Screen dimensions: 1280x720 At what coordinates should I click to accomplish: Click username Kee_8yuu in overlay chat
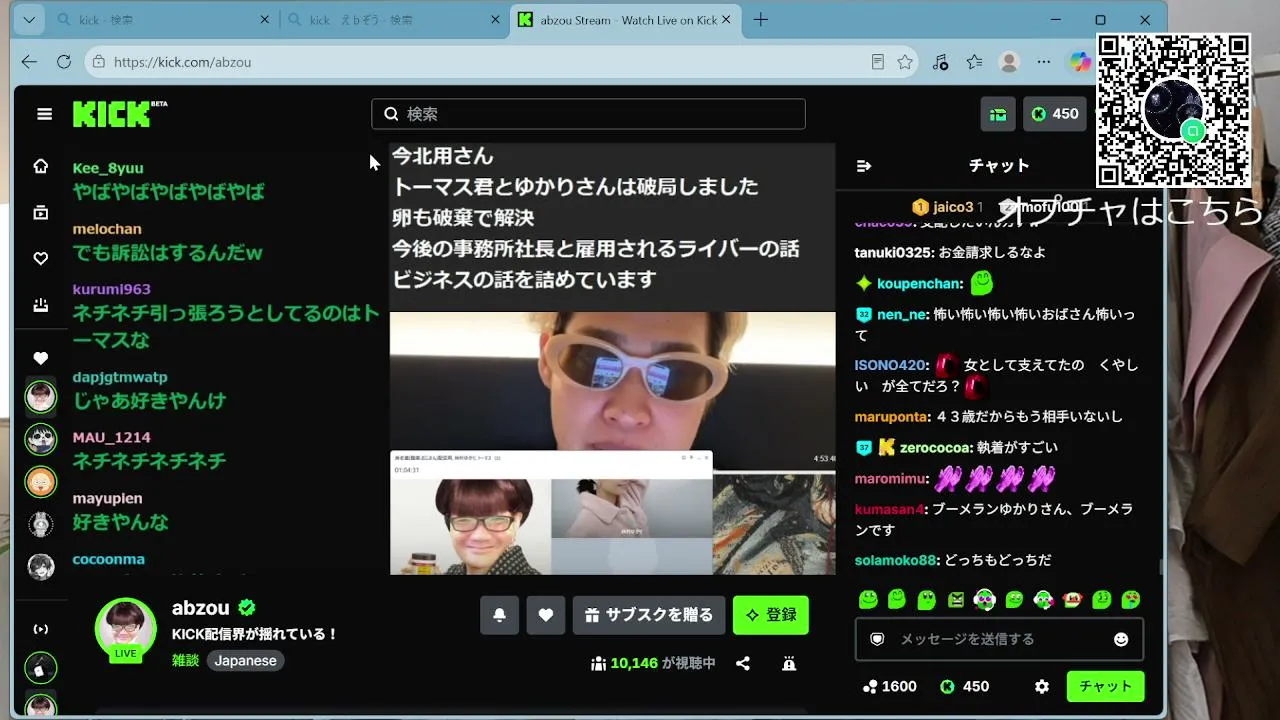coord(108,168)
